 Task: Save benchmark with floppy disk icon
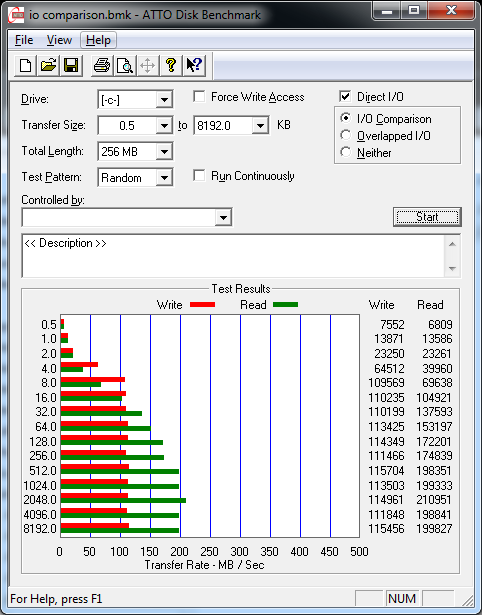click(71, 65)
